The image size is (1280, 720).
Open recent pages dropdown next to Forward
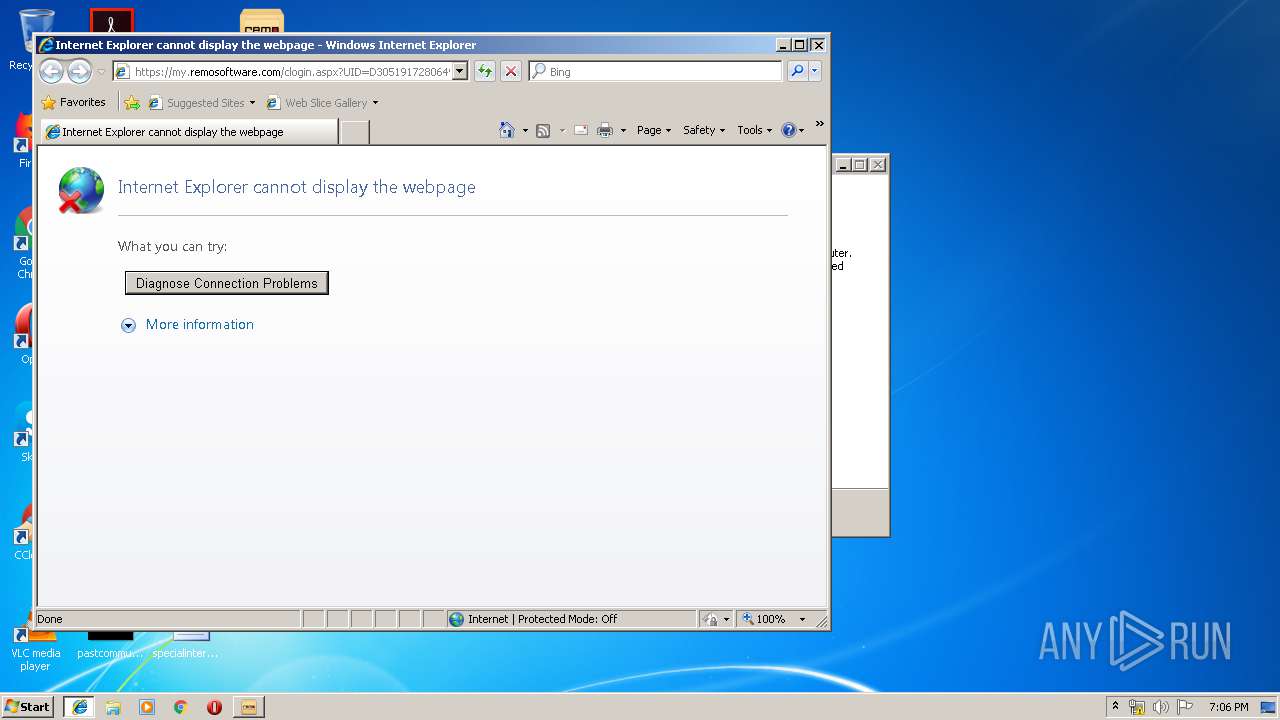pos(101,72)
